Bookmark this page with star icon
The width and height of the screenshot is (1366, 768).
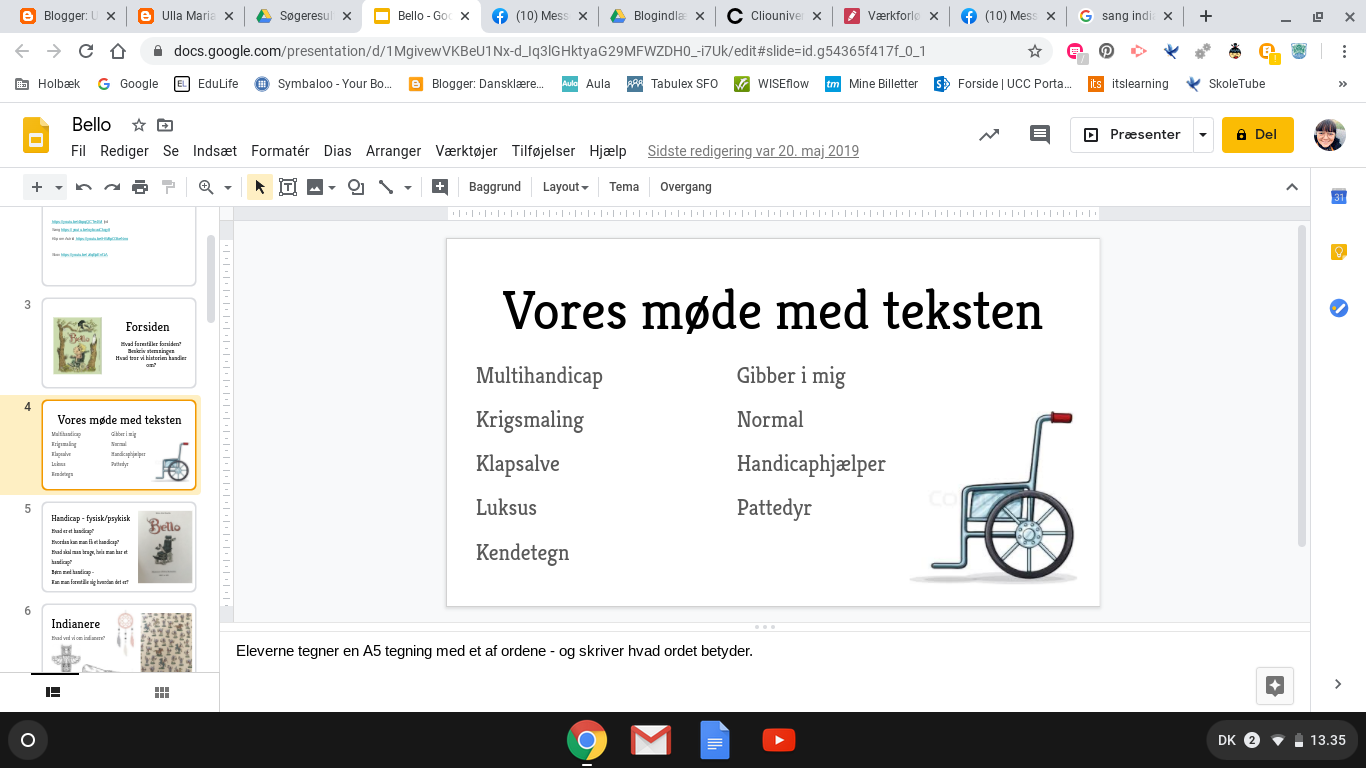pyautogui.click(x=1035, y=51)
